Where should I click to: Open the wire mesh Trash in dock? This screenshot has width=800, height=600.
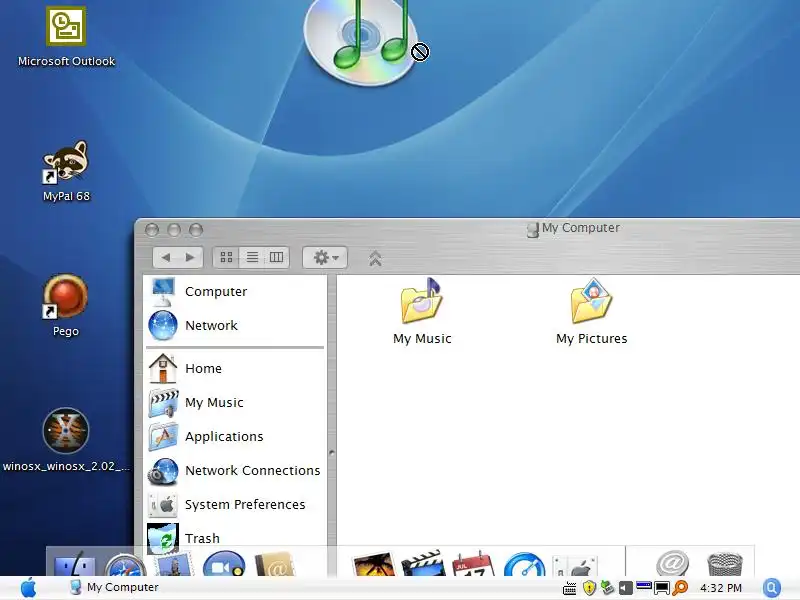click(x=725, y=564)
